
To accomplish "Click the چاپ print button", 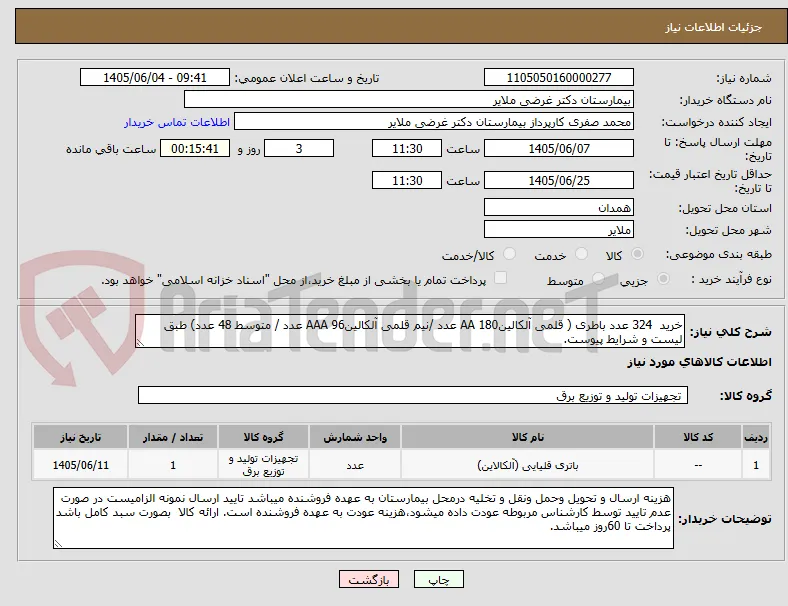I will pos(439,579).
